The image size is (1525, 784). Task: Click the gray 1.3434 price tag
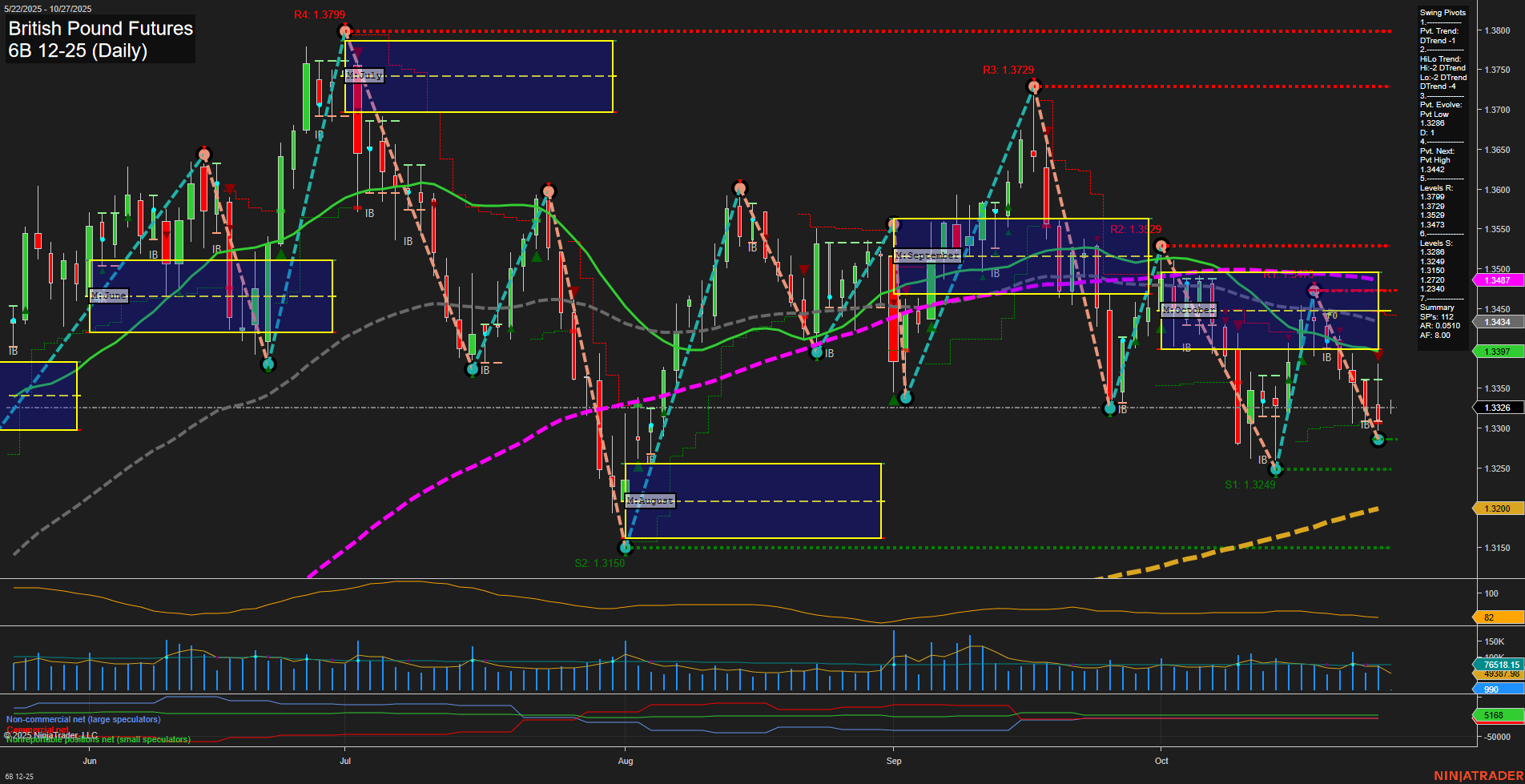click(x=1498, y=322)
